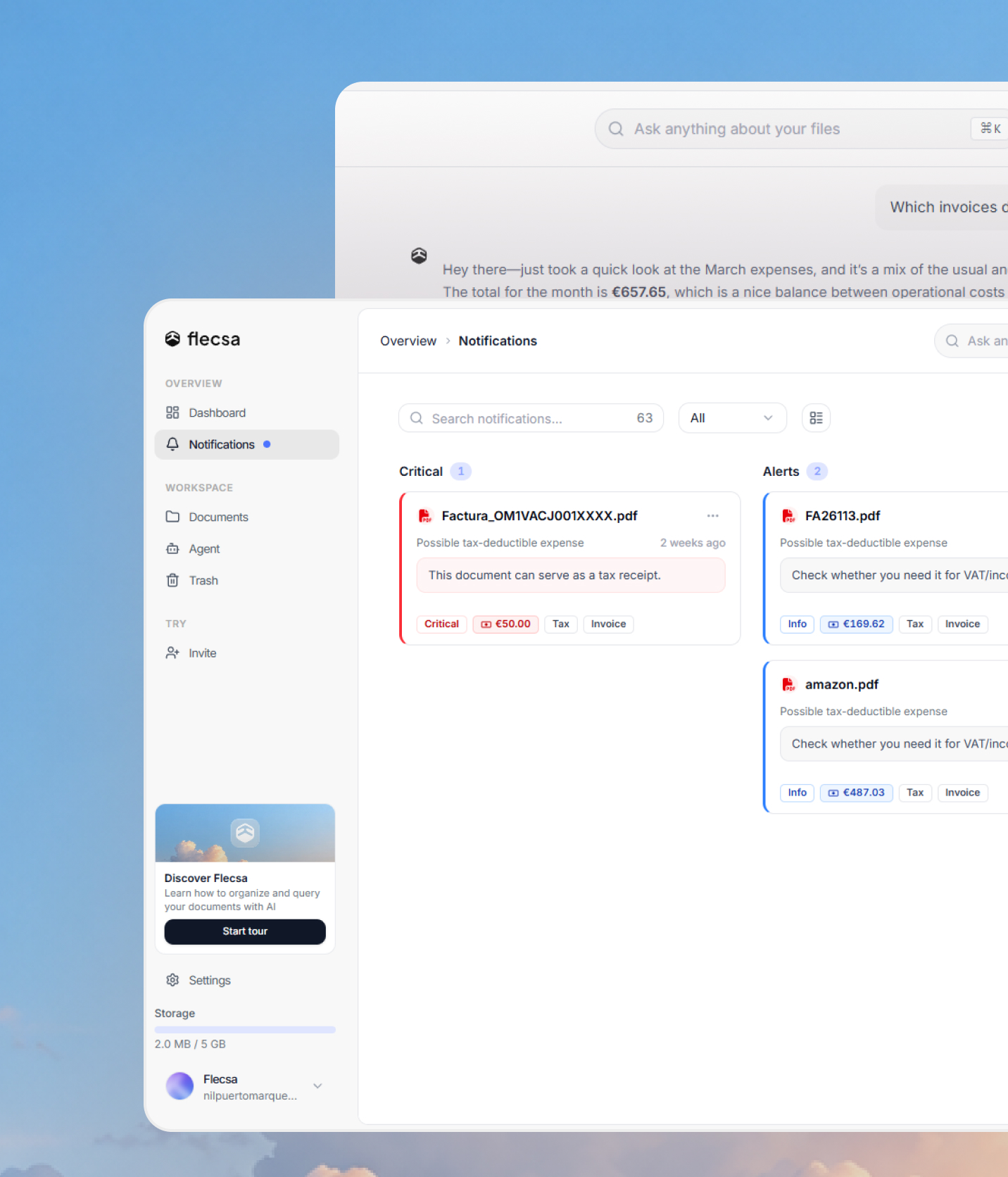The image size is (1008, 1177).
Task: Open Settings from the sidebar
Action: [246, 980]
